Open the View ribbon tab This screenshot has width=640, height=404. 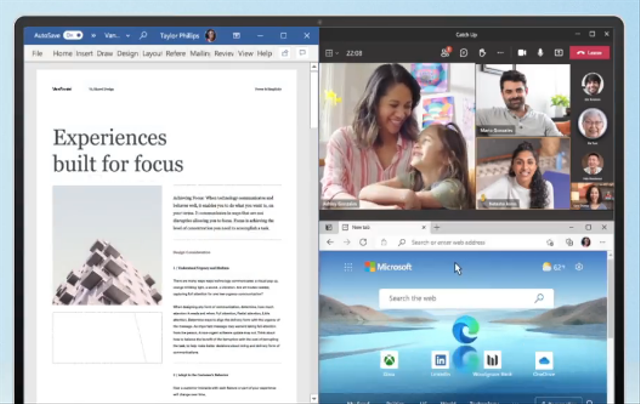point(246,53)
